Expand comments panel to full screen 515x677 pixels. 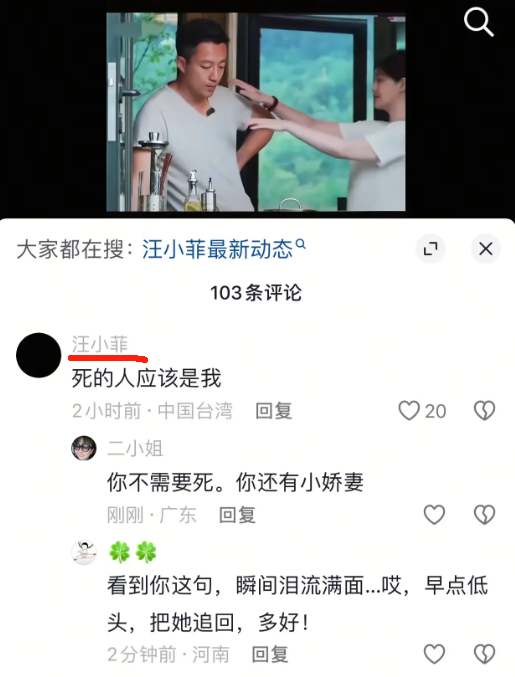(430, 249)
